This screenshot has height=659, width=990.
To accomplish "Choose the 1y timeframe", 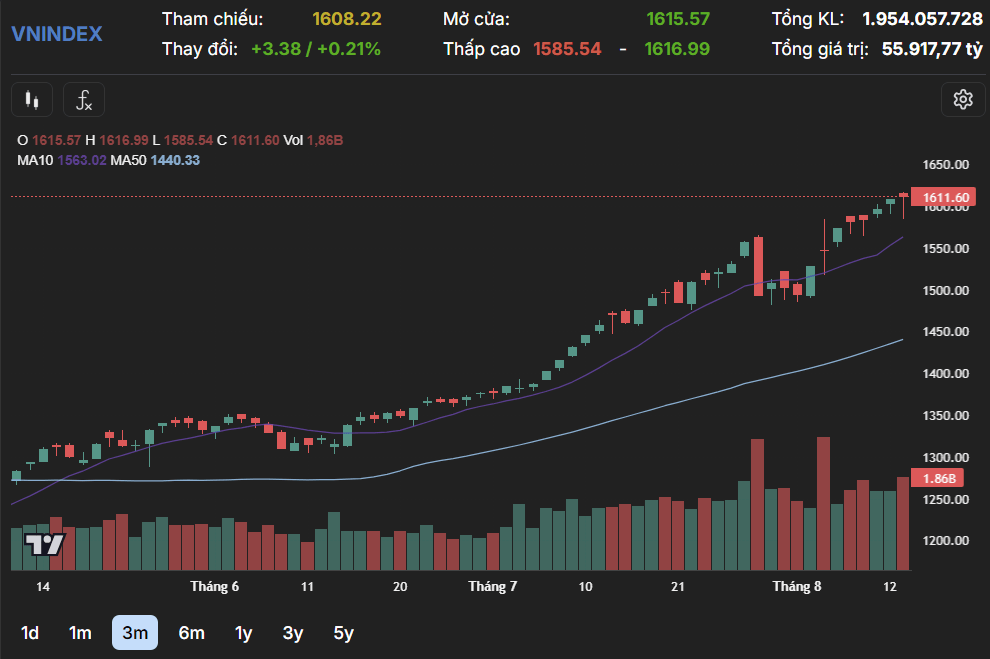I will click(244, 632).
